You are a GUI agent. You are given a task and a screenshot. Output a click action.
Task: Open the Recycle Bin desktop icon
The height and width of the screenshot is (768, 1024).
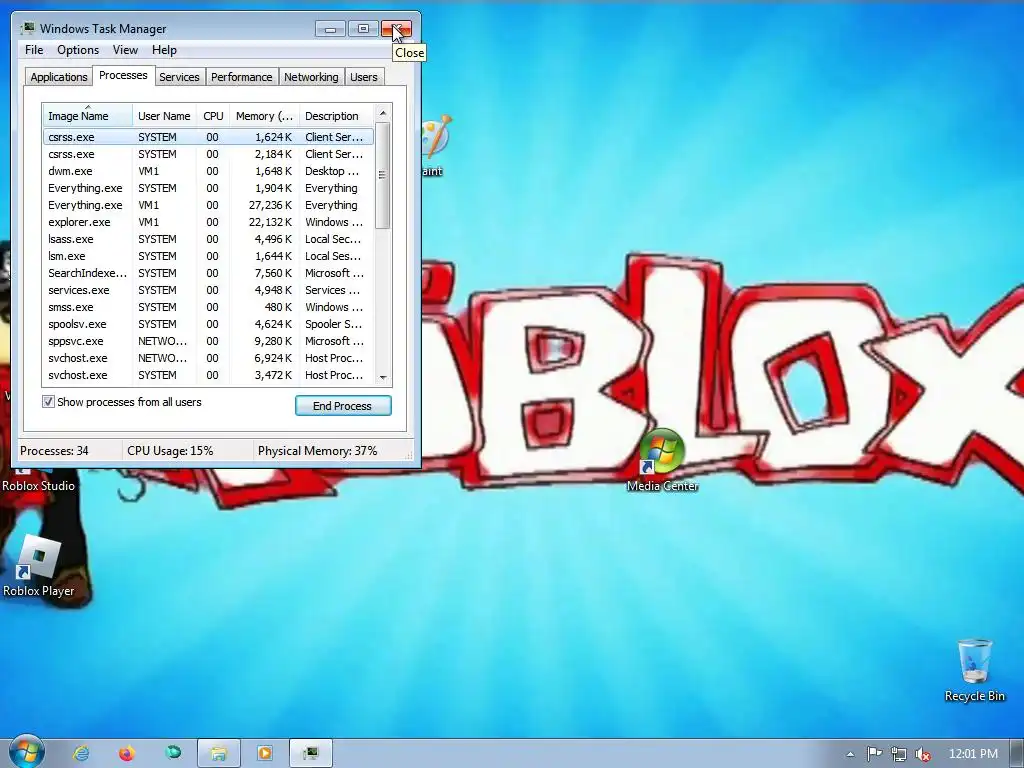coord(974,671)
